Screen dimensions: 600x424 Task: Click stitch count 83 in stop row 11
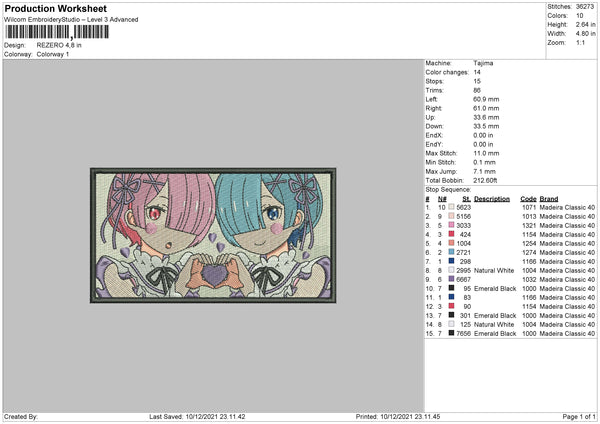click(467, 298)
